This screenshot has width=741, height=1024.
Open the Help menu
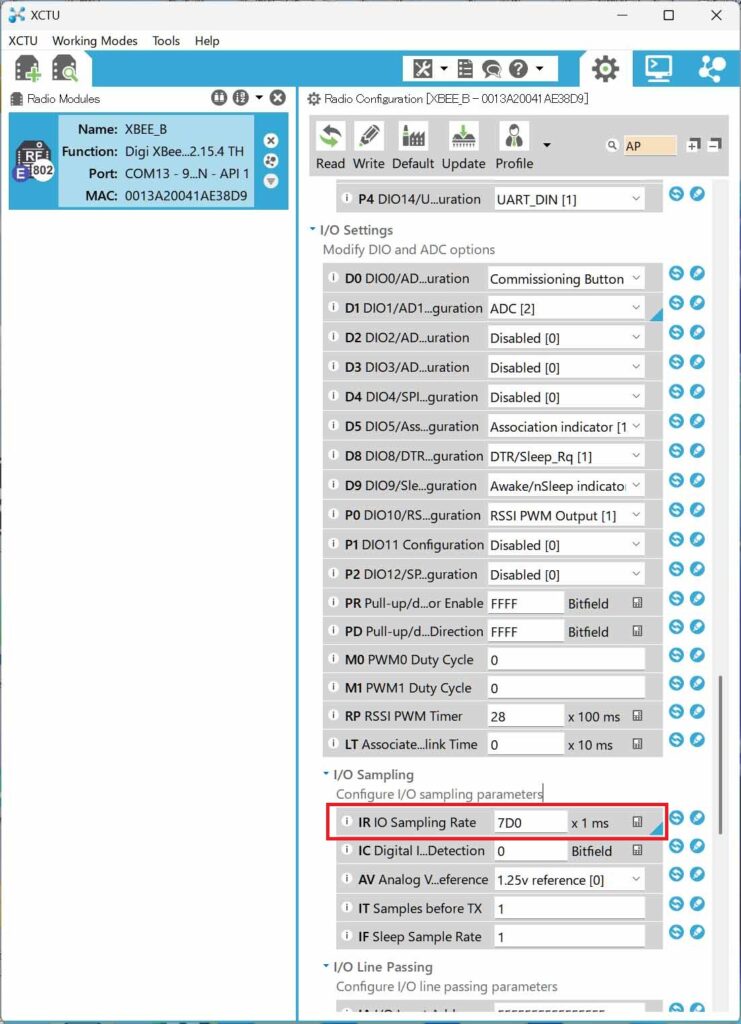coord(207,40)
